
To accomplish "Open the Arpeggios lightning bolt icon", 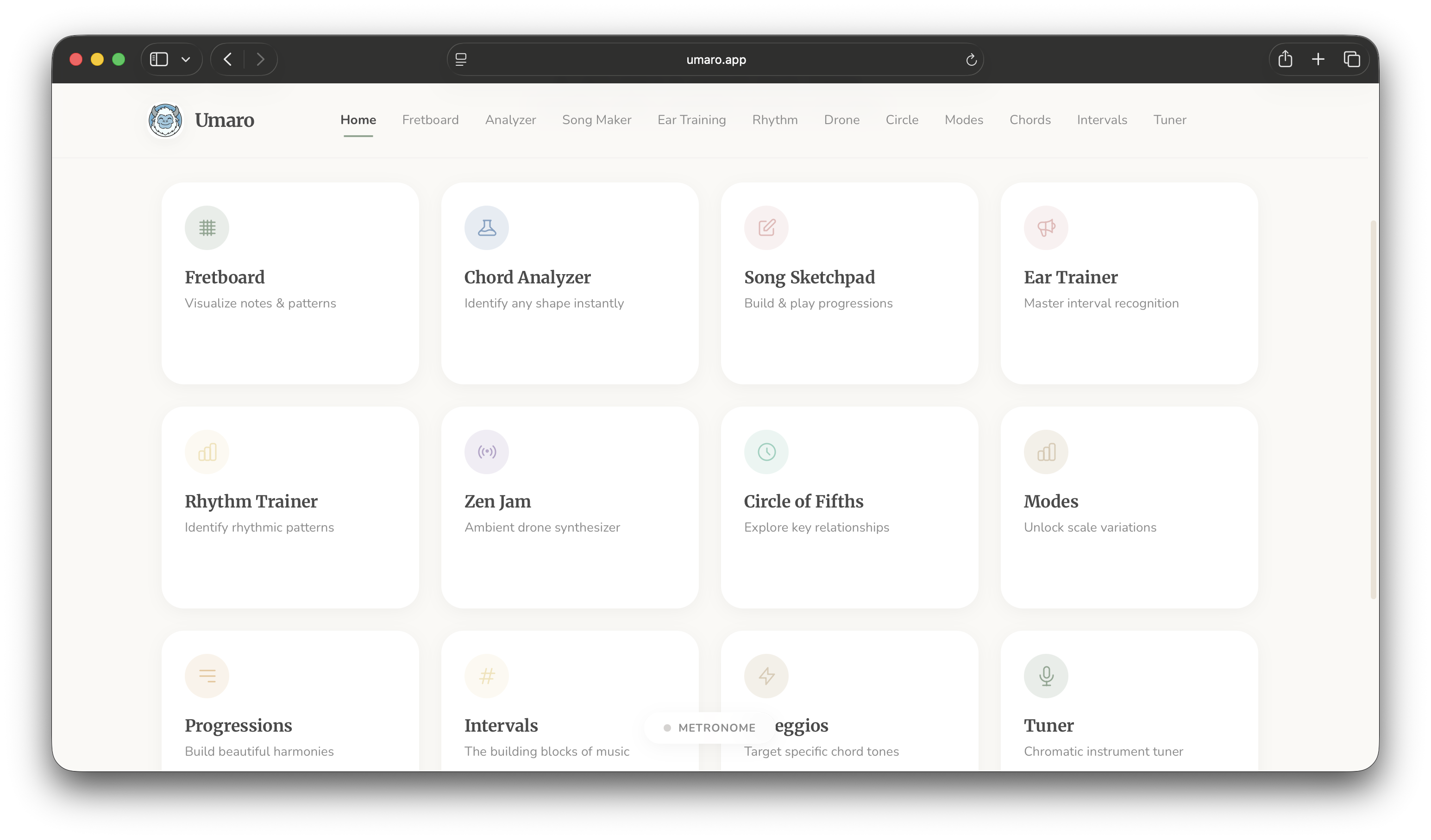I will pyautogui.click(x=766, y=676).
